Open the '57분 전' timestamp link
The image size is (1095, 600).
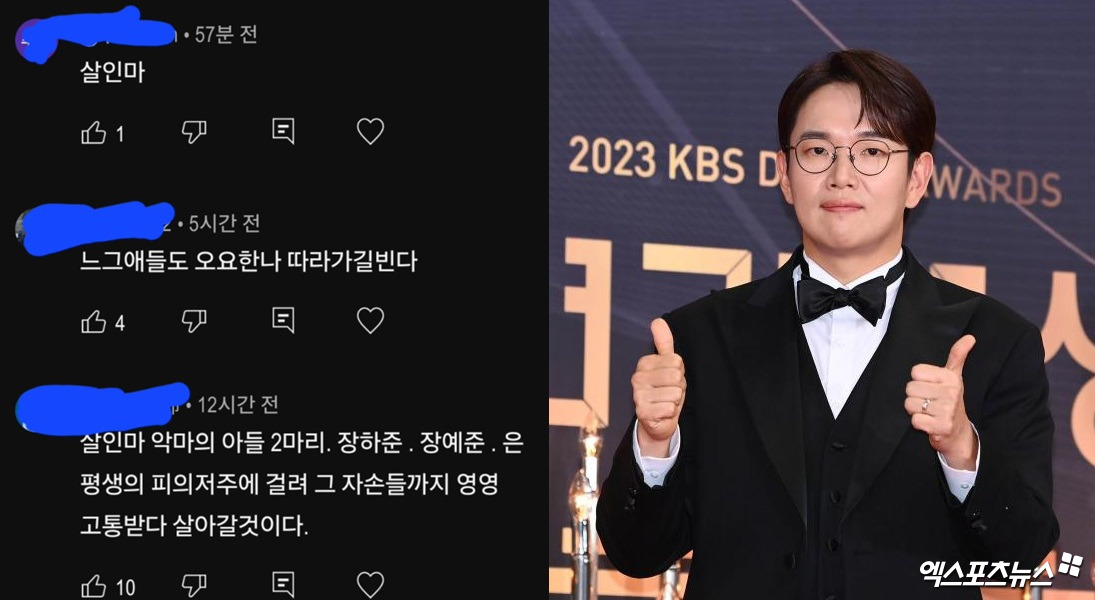click(x=226, y=34)
